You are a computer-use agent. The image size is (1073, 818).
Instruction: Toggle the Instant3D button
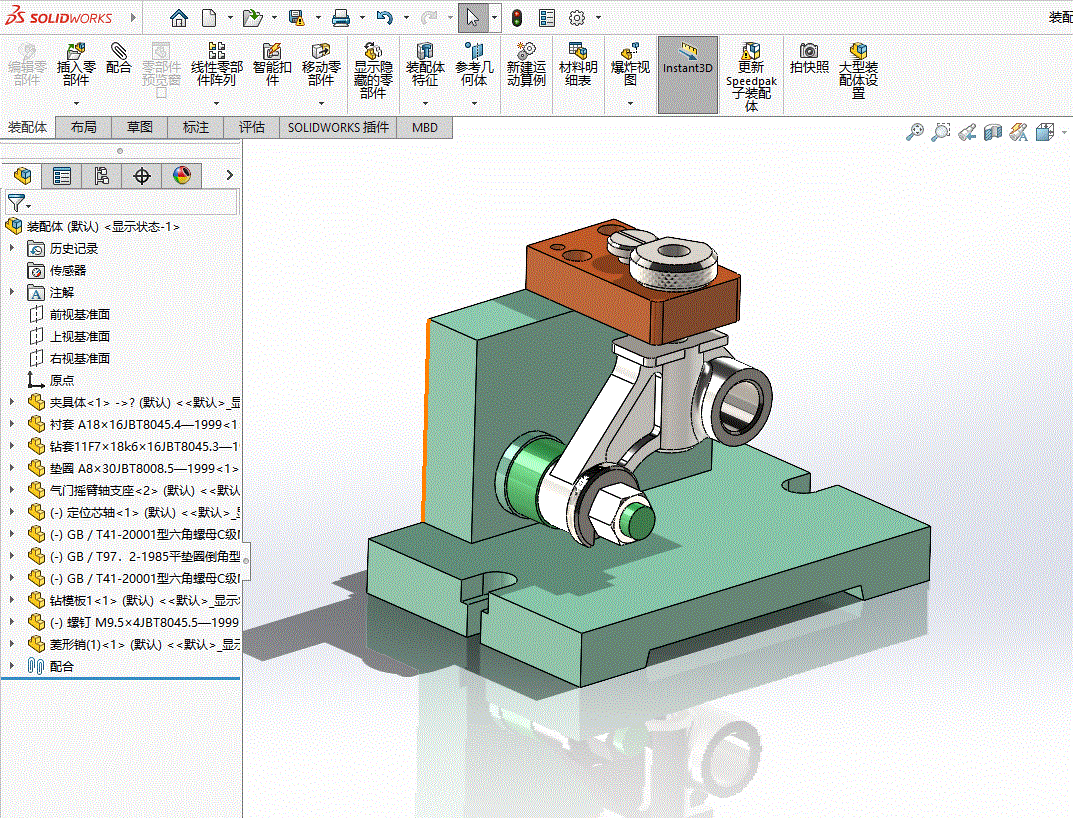(688, 60)
